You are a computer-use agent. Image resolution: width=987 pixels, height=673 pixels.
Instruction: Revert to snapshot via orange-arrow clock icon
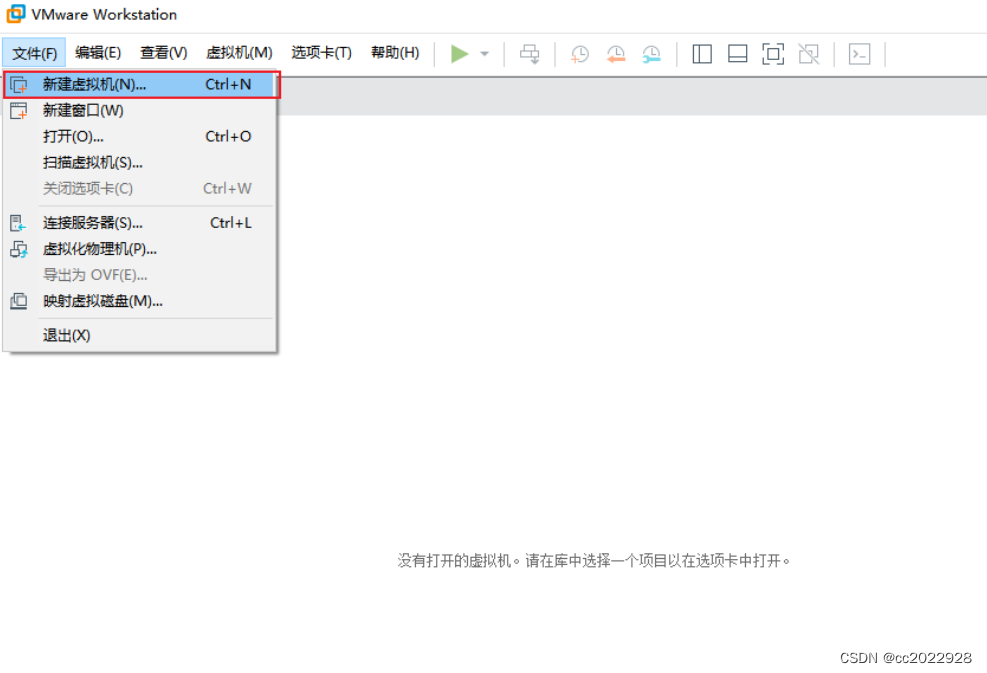616,54
